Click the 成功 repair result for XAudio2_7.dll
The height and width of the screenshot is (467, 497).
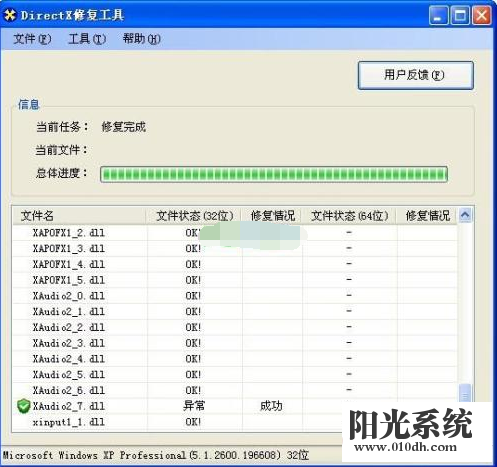coord(271,406)
